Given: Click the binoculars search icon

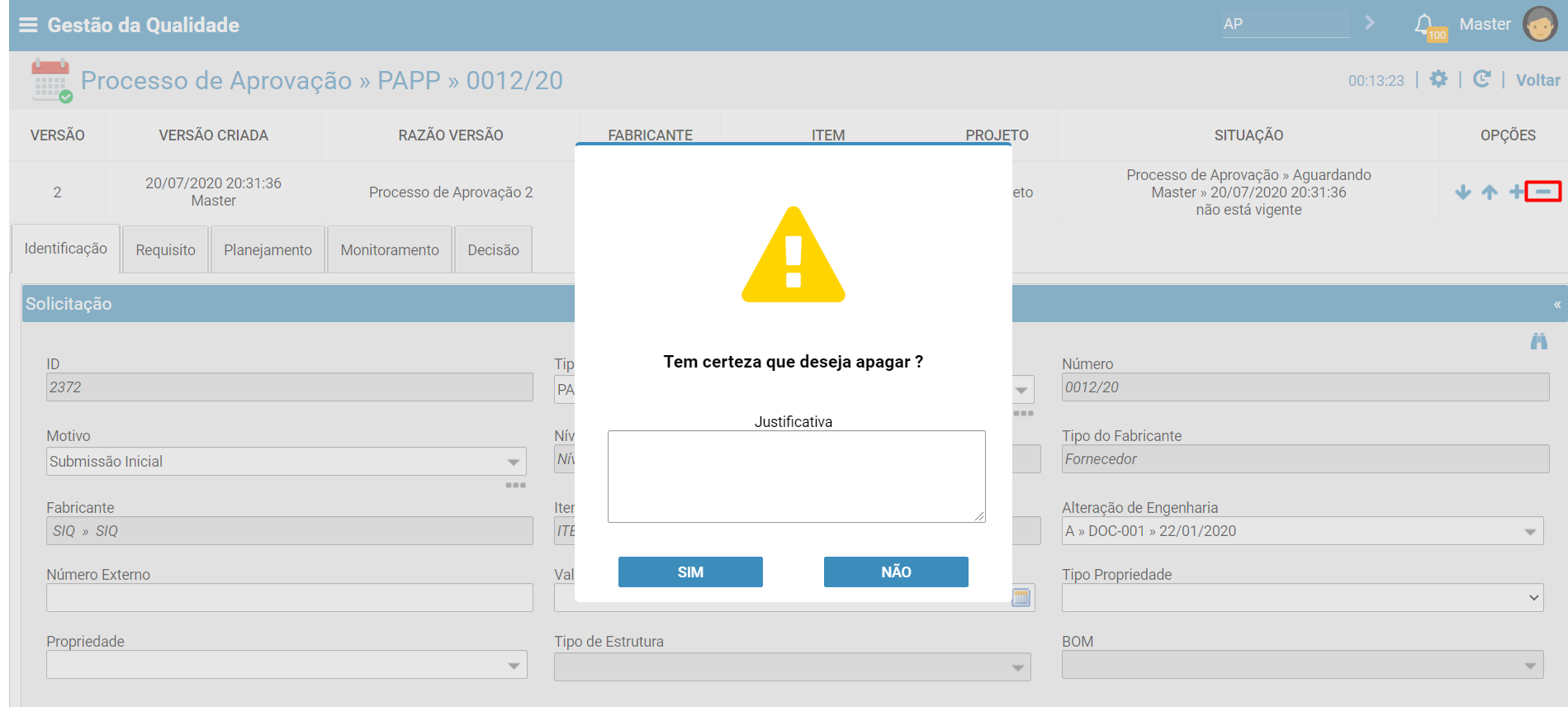Looking at the screenshot, I should [x=1539, y=341].
